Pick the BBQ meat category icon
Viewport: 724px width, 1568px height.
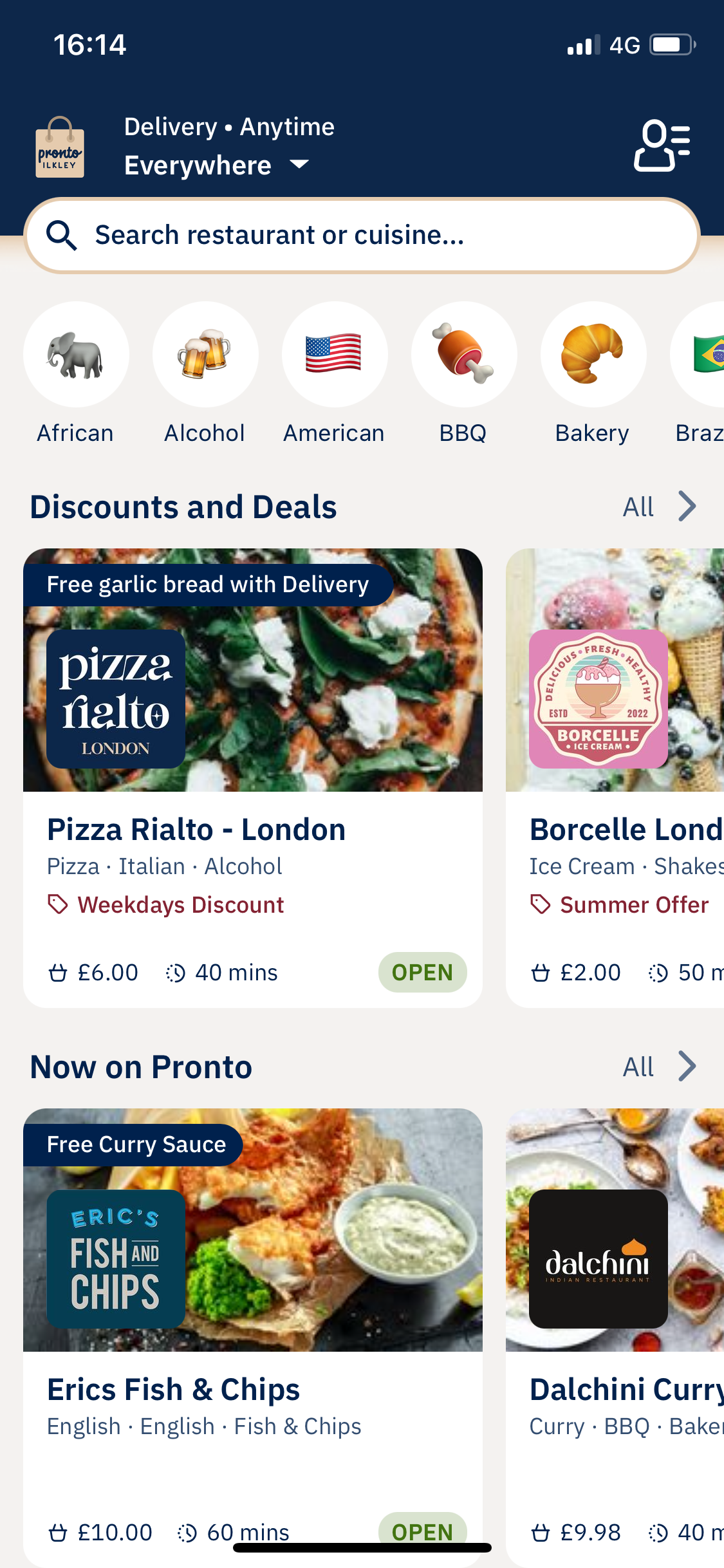click(464, 355)
